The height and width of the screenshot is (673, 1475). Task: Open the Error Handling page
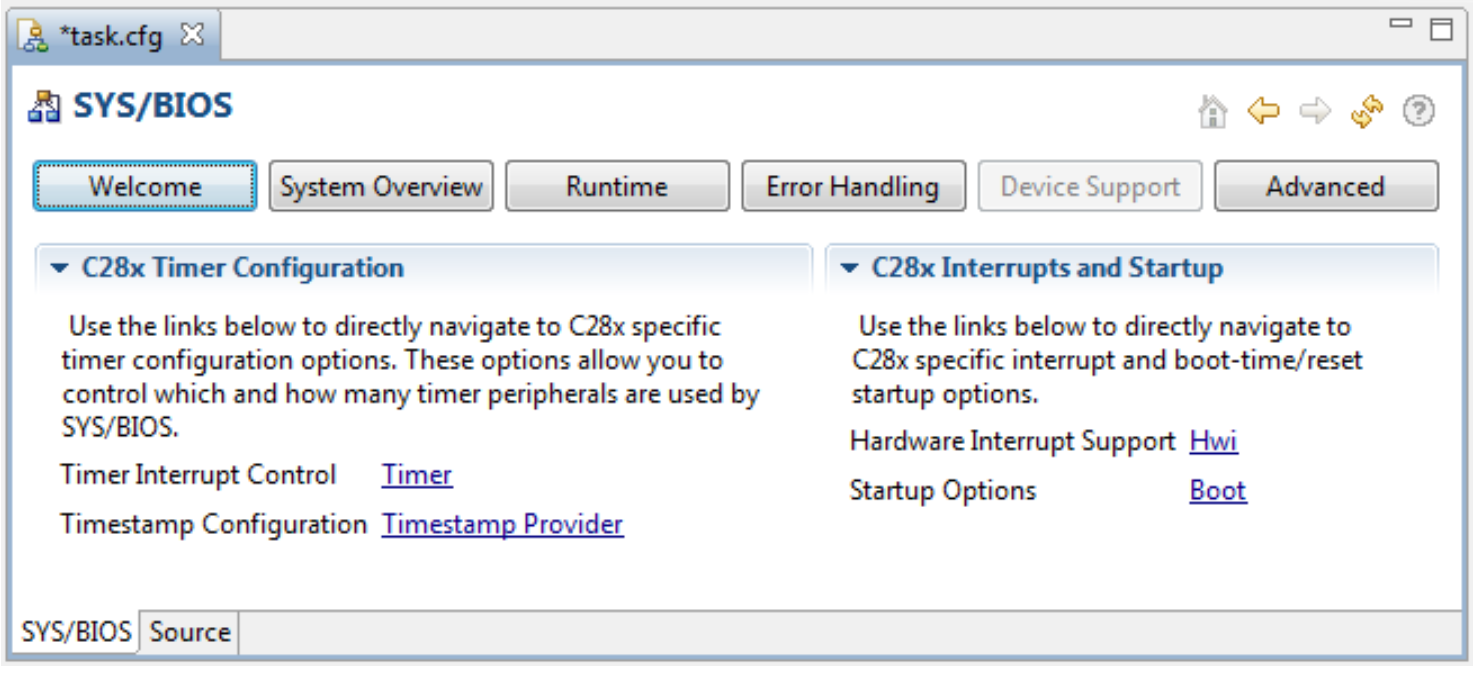click(x=853, y=186)
